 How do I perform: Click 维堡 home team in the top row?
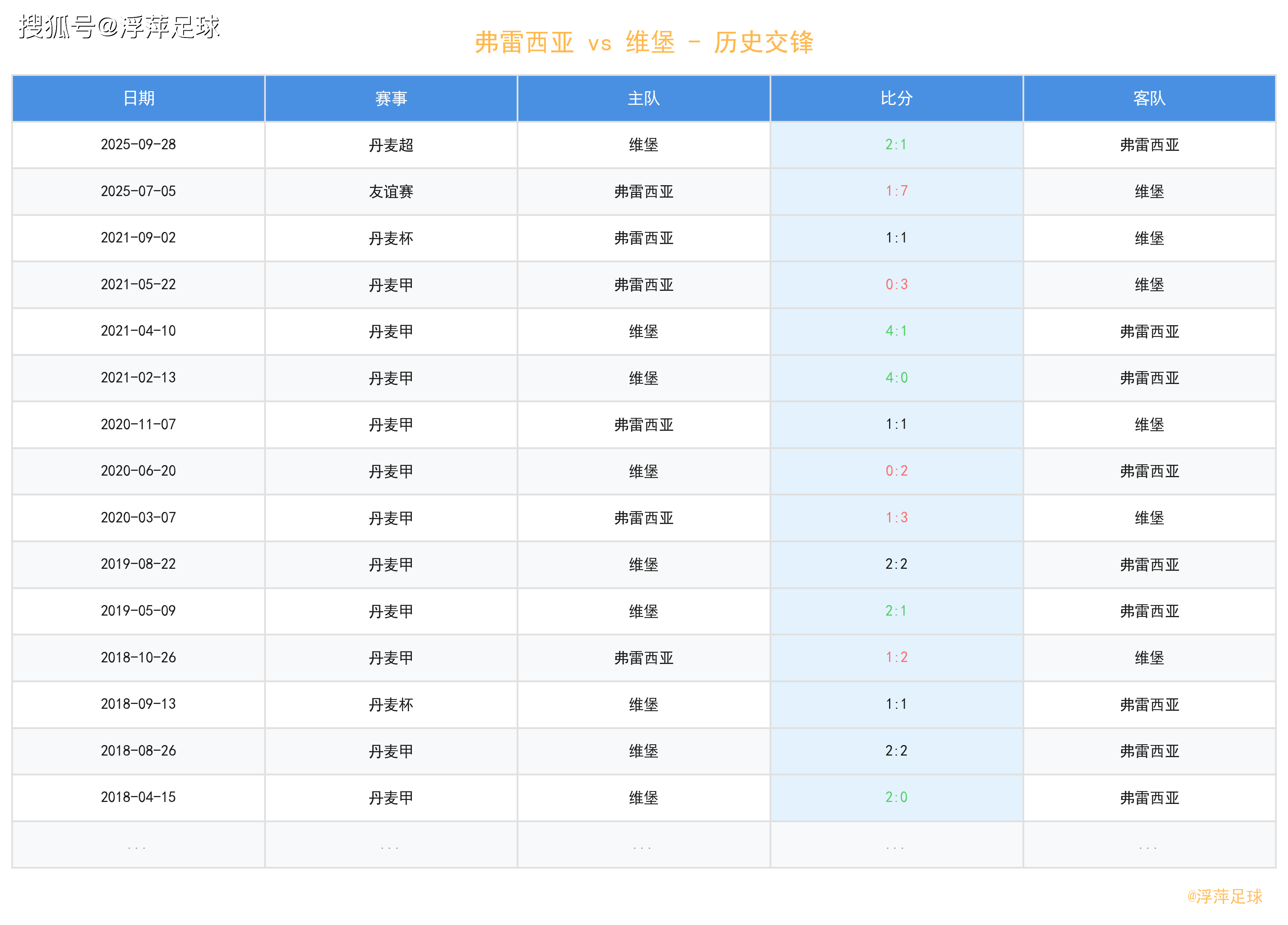point(643,145)
